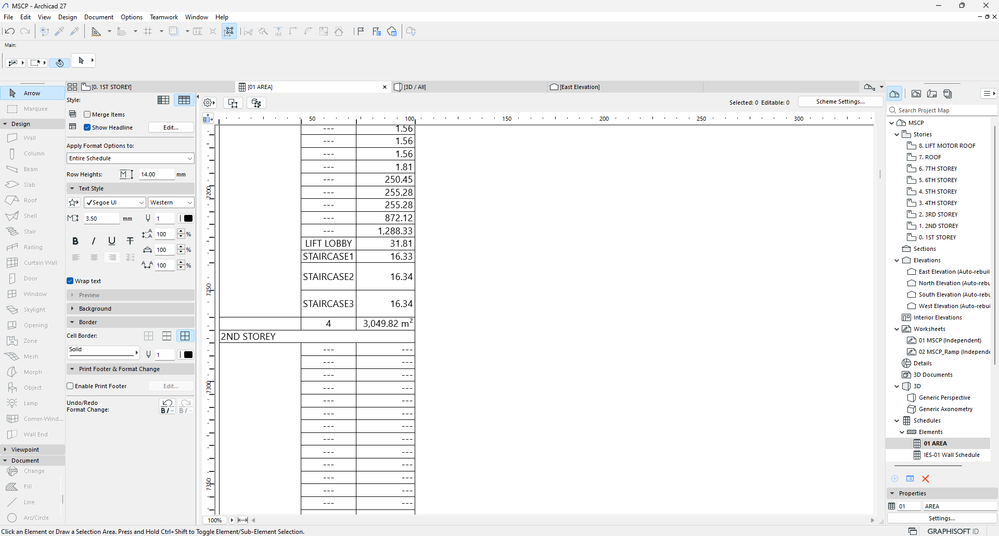
Task: Open the Apply Format Options 'Entire Schedule' dropdown
Action: coord(130,158)
